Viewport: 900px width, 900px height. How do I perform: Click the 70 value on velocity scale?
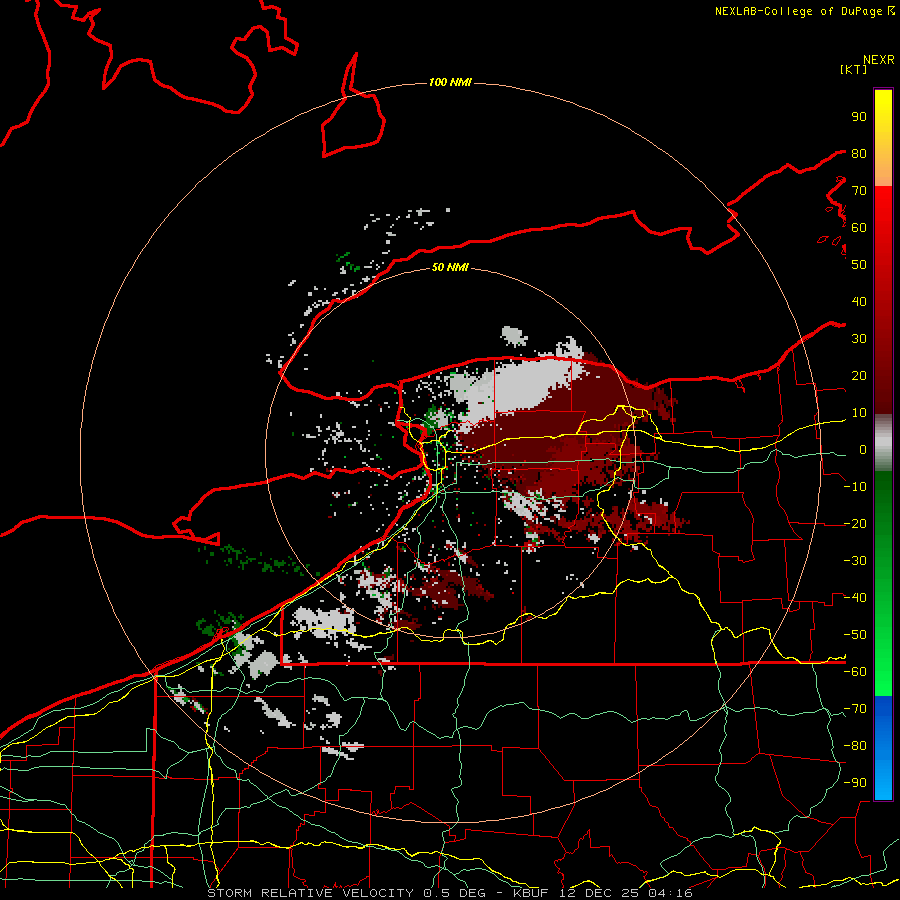coord(859,191)
